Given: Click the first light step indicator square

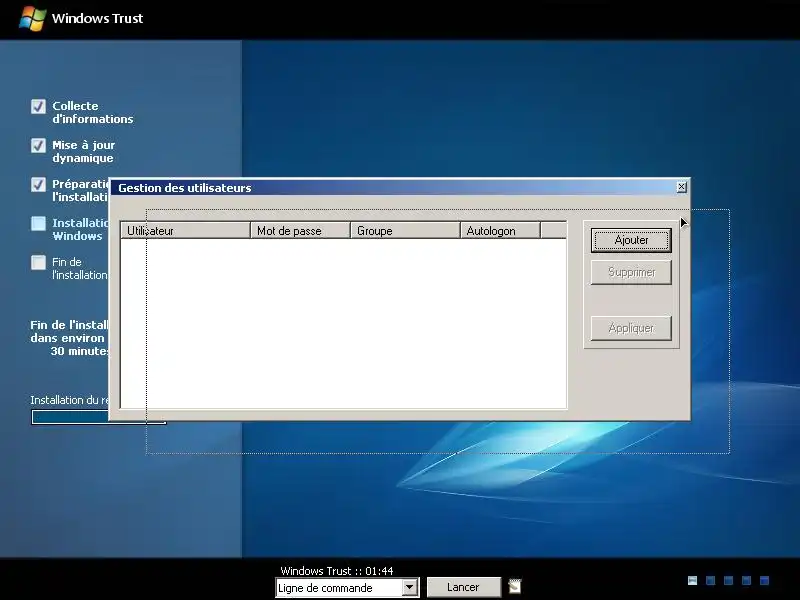Looking at the screenshot, I should click(x=692, y=580).
